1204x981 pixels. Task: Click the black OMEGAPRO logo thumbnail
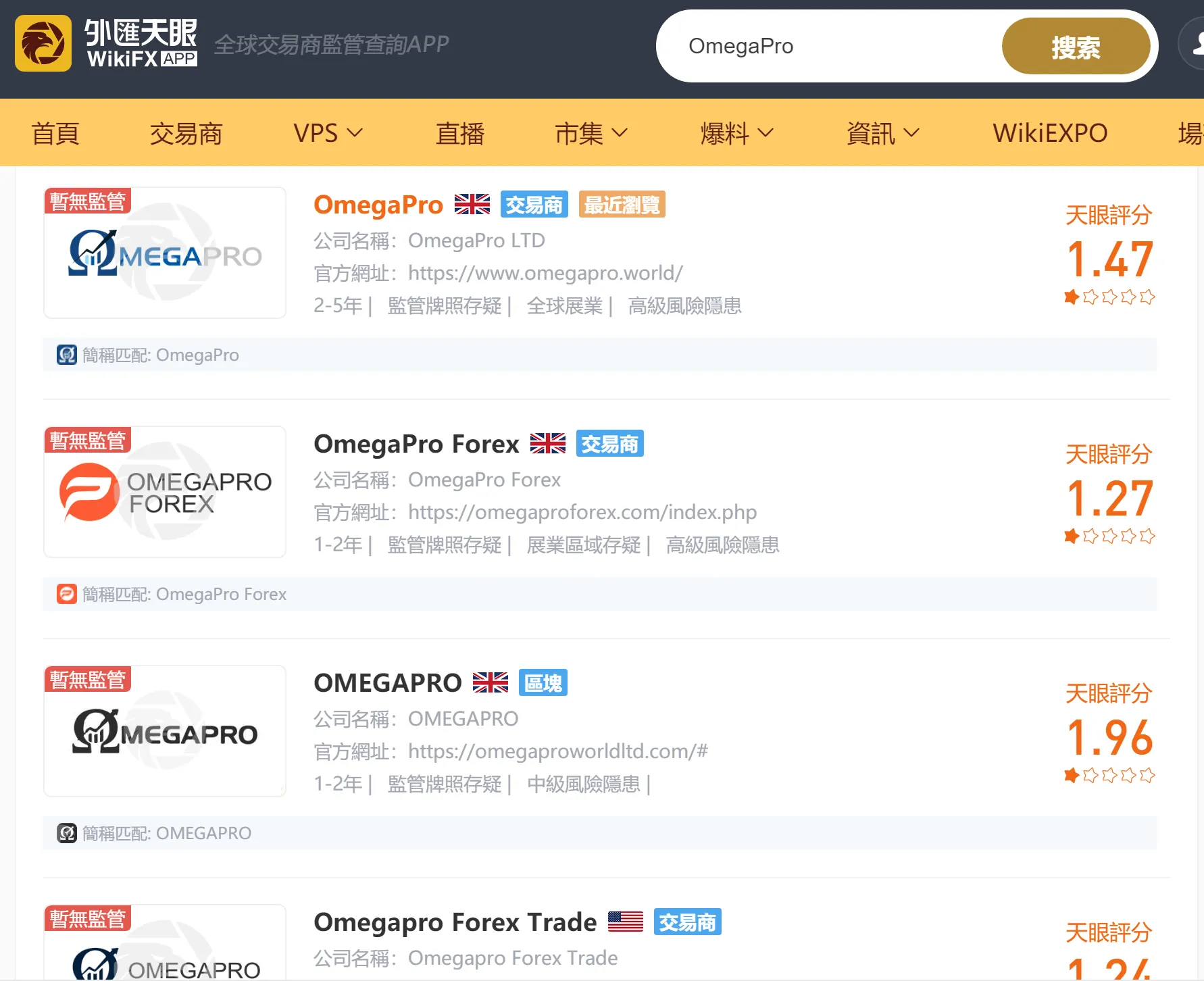pyautogui.click(x=165, y=731)
